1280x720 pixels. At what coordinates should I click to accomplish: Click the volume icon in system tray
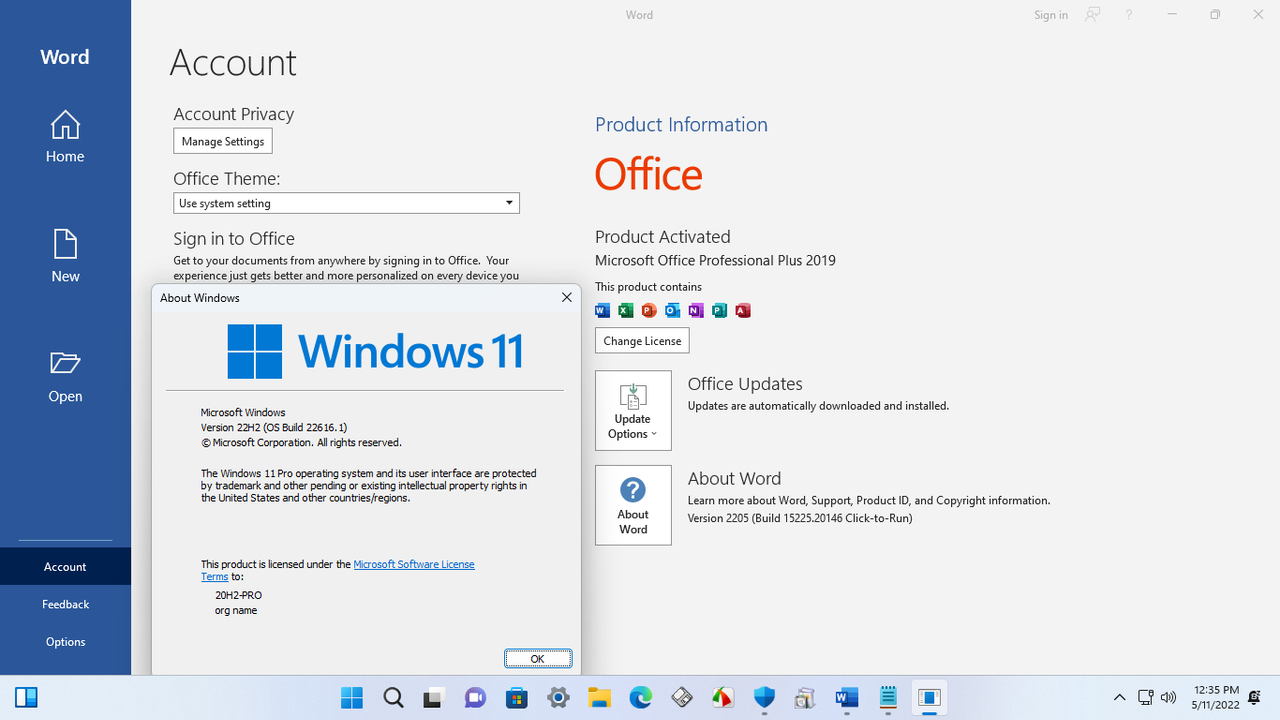pos(1168,698)
